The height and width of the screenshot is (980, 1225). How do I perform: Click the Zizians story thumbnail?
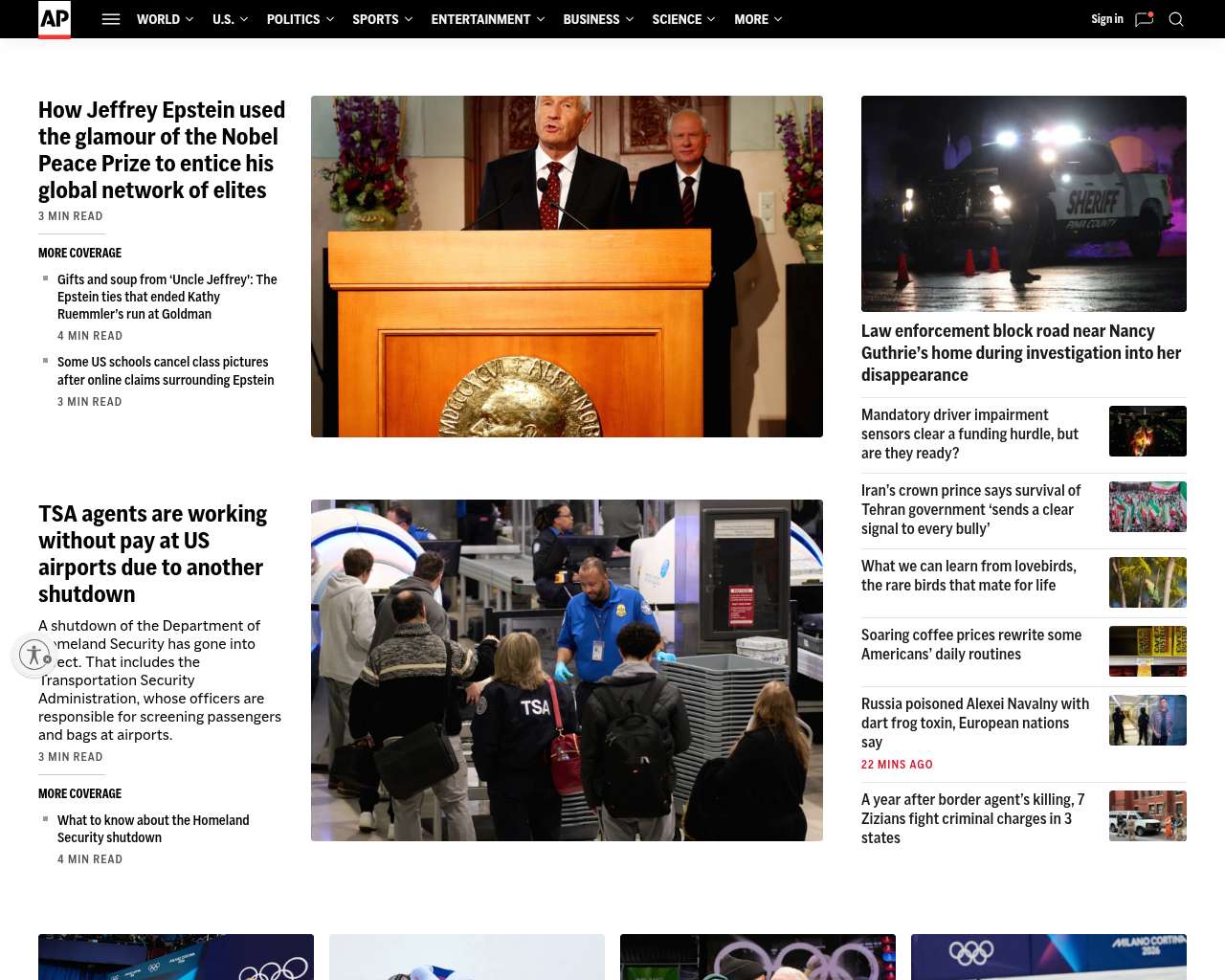(1147, 815)
